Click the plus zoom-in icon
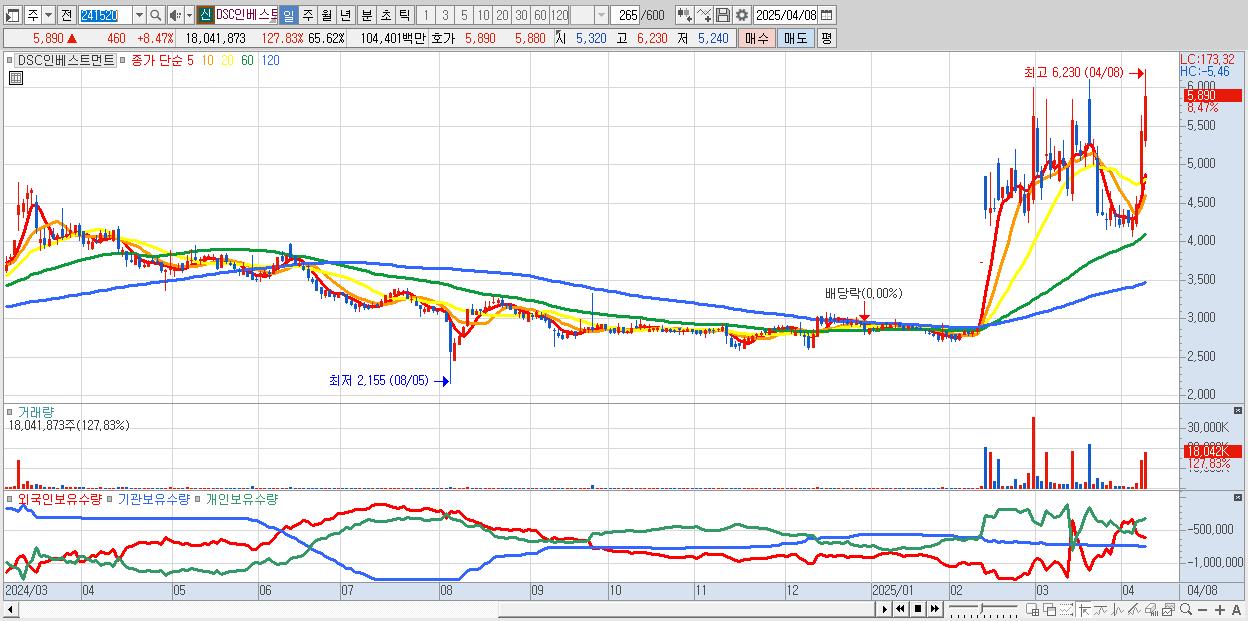Image resolution: width=1248 pixels, height=621 pixels. pos(1220,609)
